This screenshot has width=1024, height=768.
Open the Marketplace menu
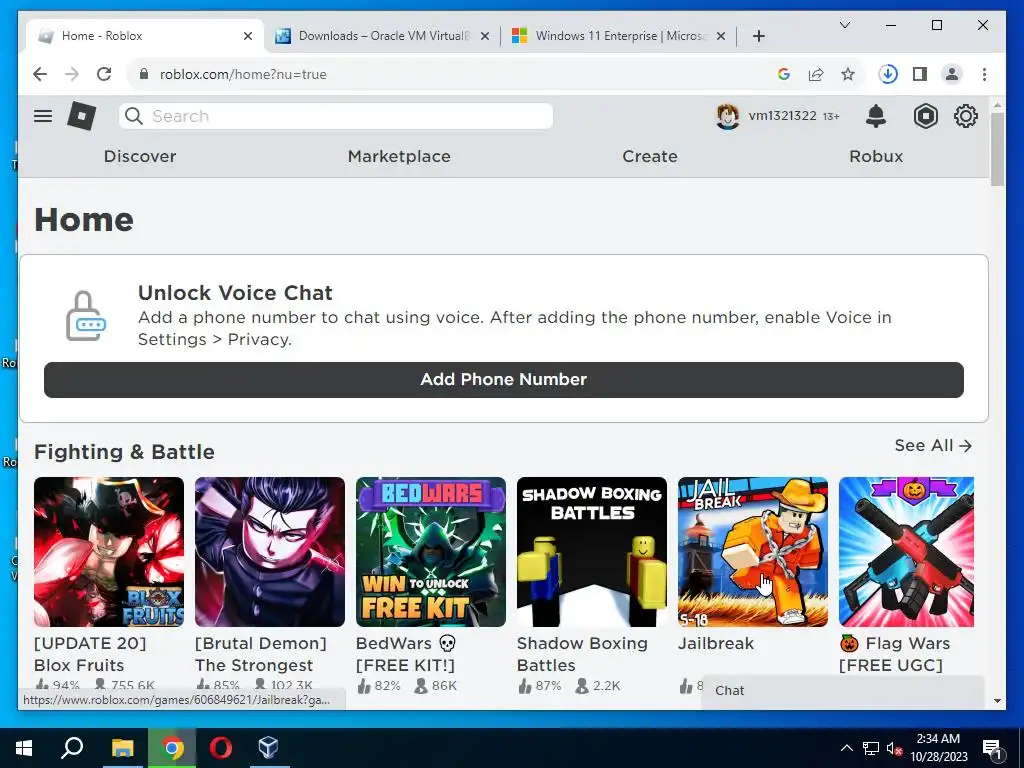(399, 156)
